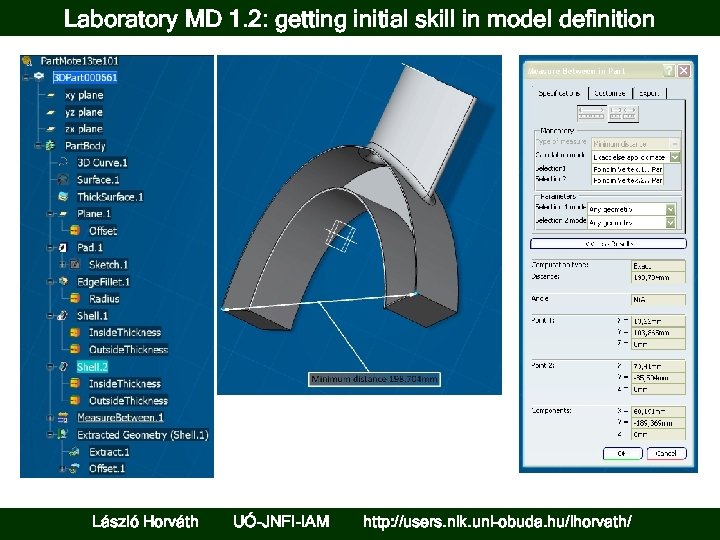Image resolution: width=720 pixels, height=540 pixels.
Task: Collapse the Shell.1 node
Action: pyautogui.click(x=51, y=315)
